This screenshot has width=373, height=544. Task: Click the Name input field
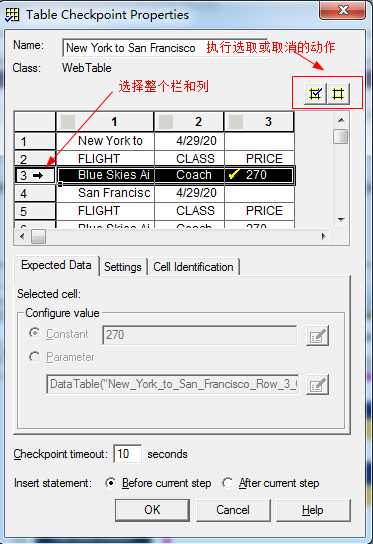click(x=164, y=48)
